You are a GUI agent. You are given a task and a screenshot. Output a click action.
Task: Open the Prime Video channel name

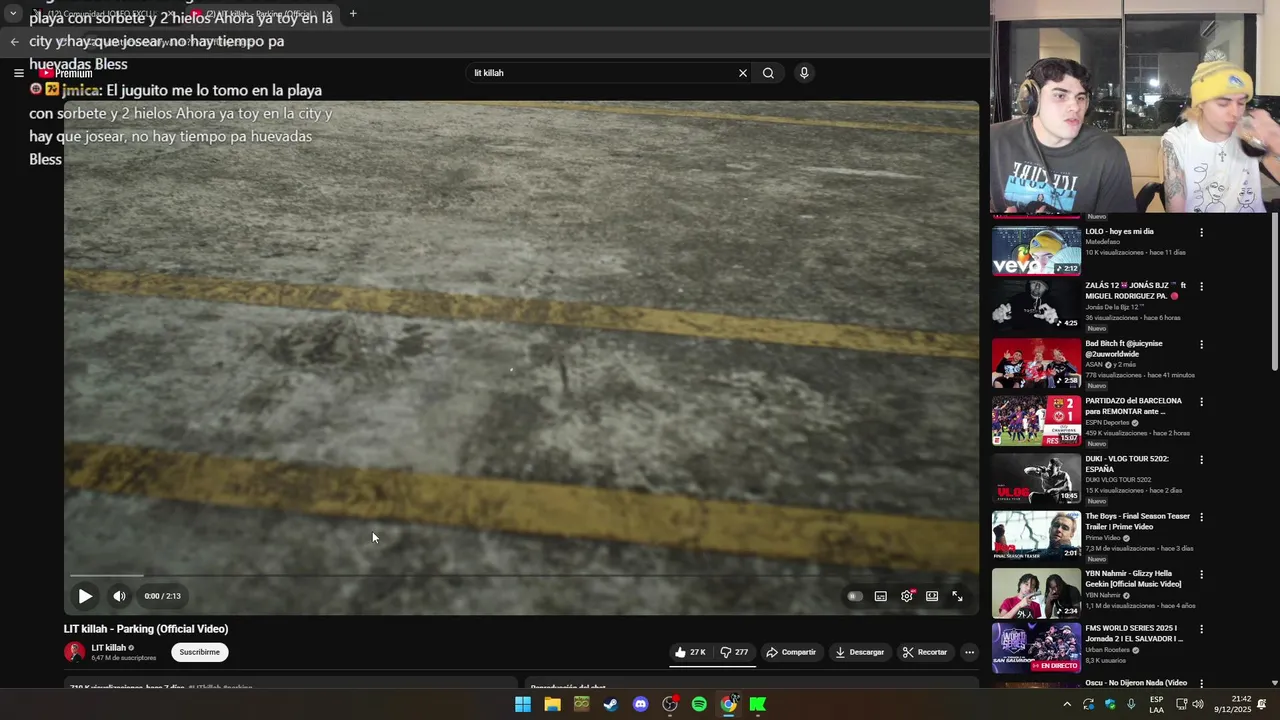[x=1103, y=538]
